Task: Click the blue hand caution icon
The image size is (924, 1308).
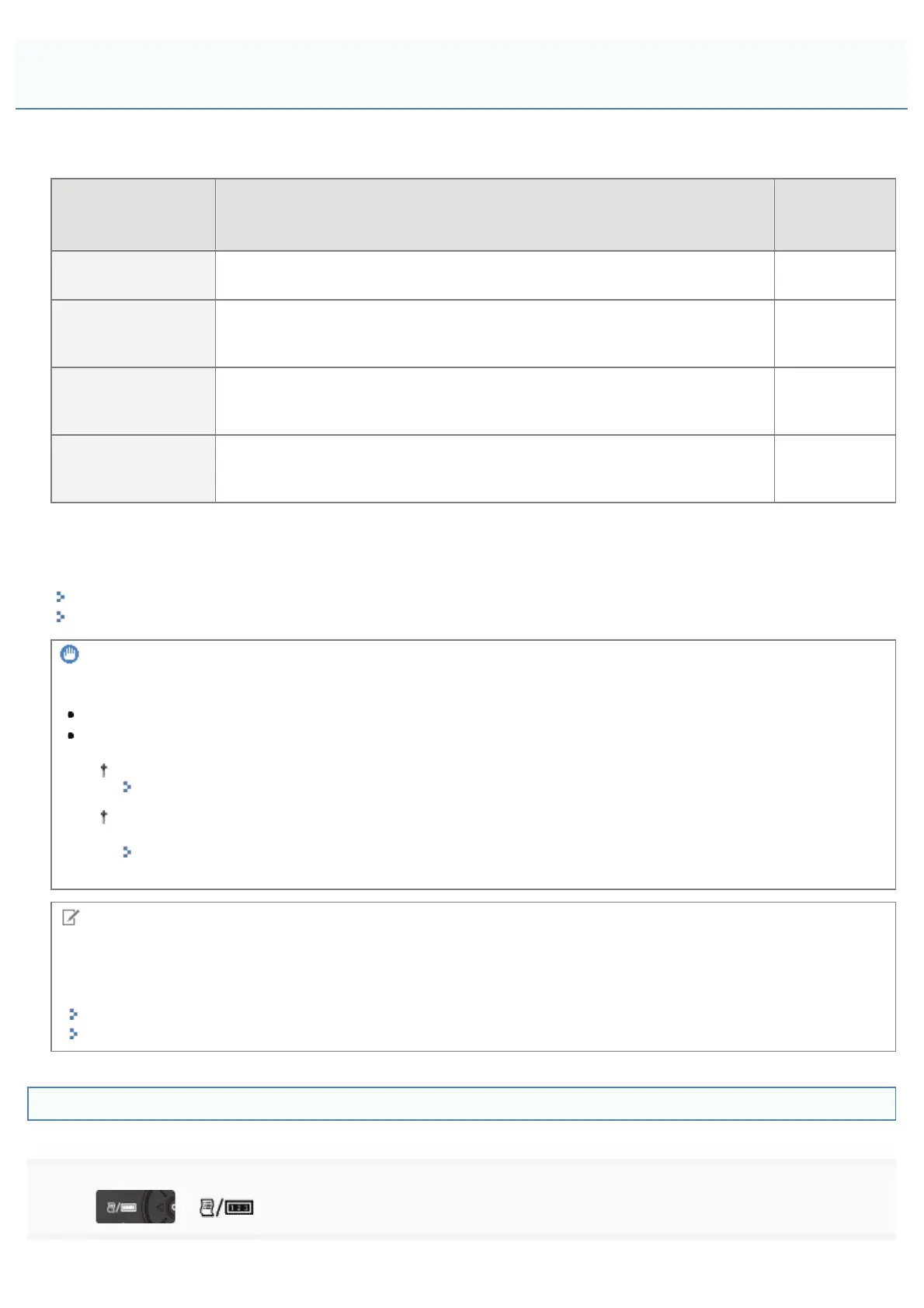Action: [69, 654]
